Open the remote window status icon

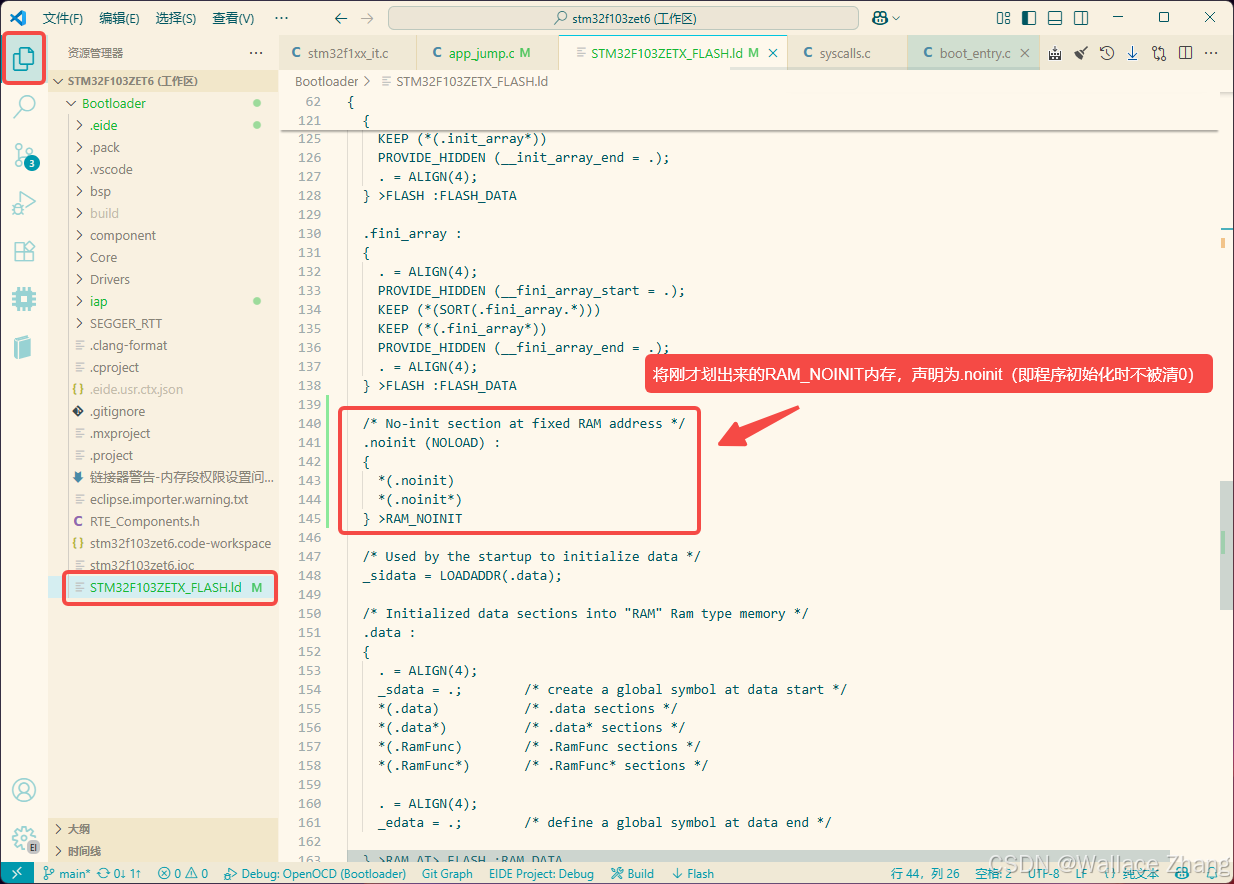17,873
